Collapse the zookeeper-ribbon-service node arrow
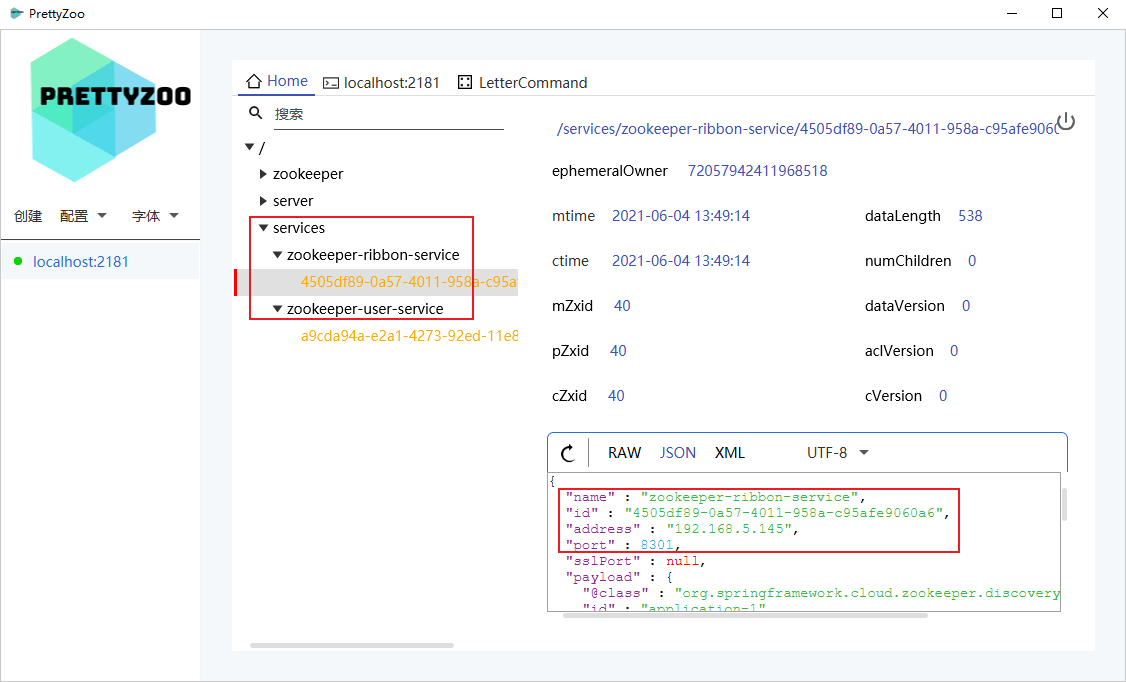This screenshot has width=1126, height=682. [277, 255]
